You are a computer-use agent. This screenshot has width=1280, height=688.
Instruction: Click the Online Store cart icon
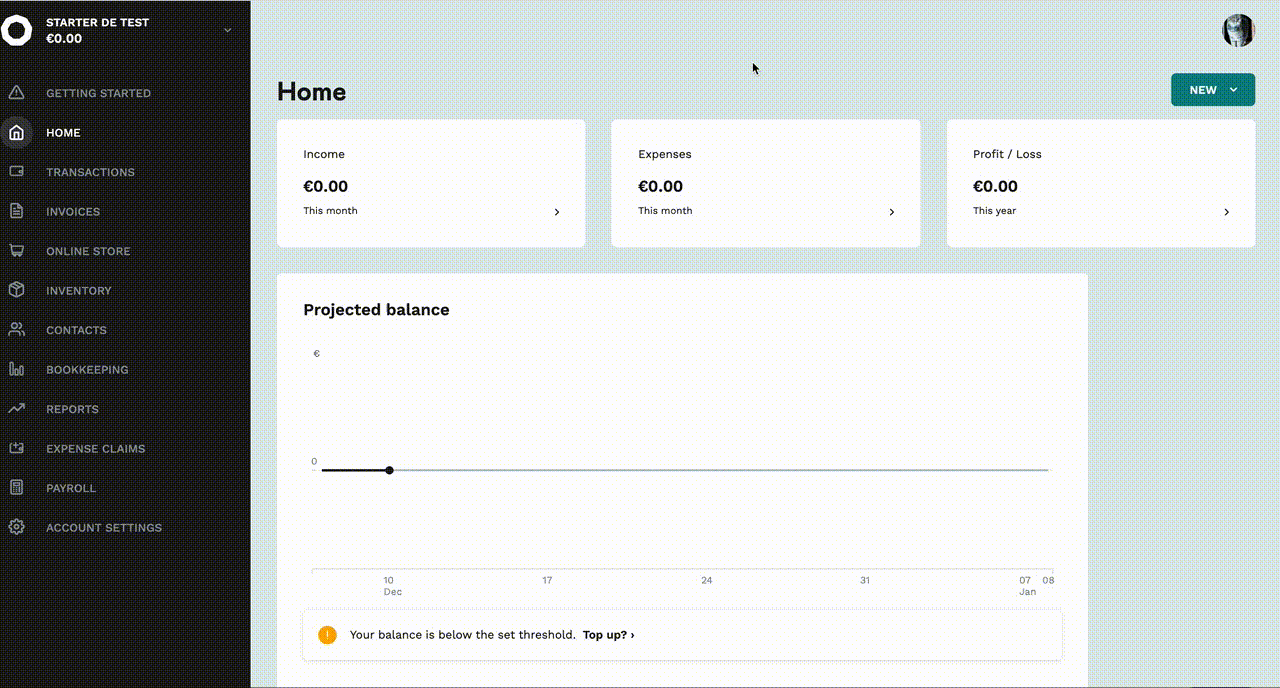tap(16, 251)
